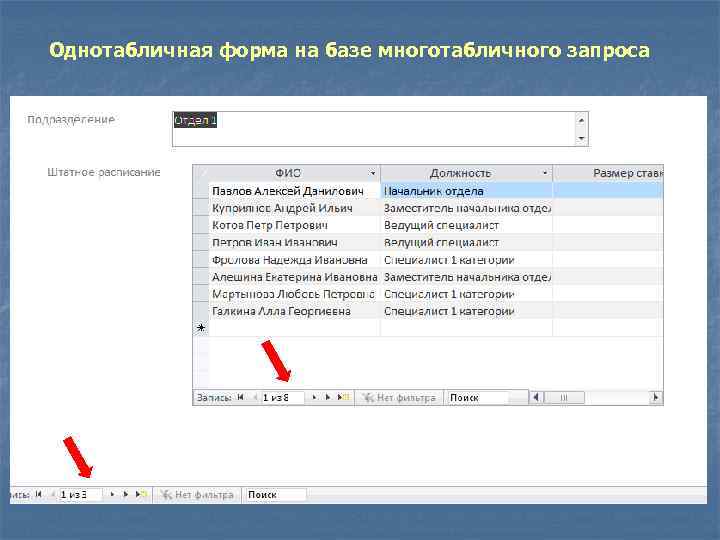Select row selector for Котов Петр Петрович
The height and width of the screenshot is (540, 720).
(201, 225)
